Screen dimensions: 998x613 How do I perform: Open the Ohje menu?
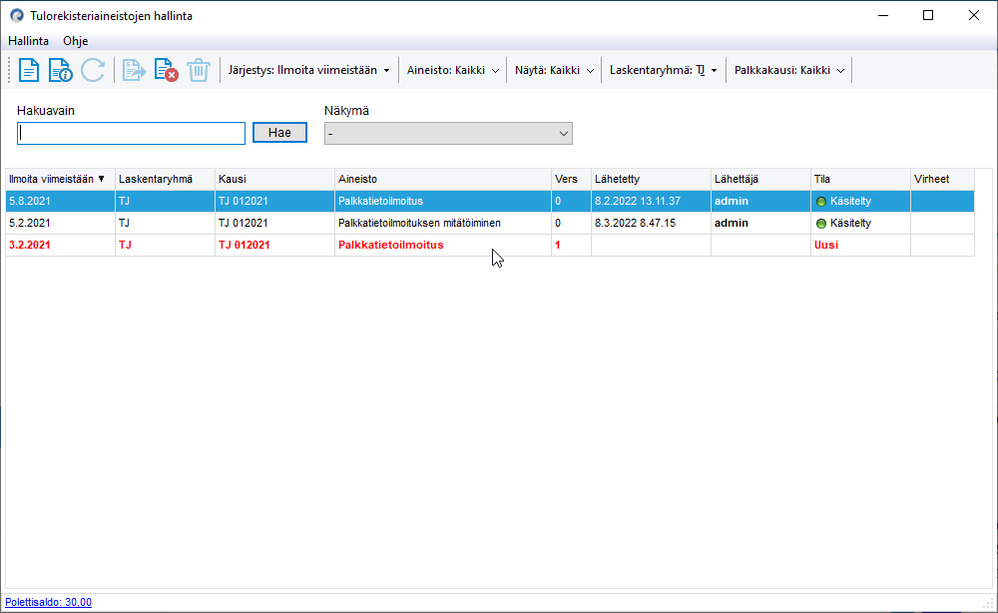tap(75, 41)
